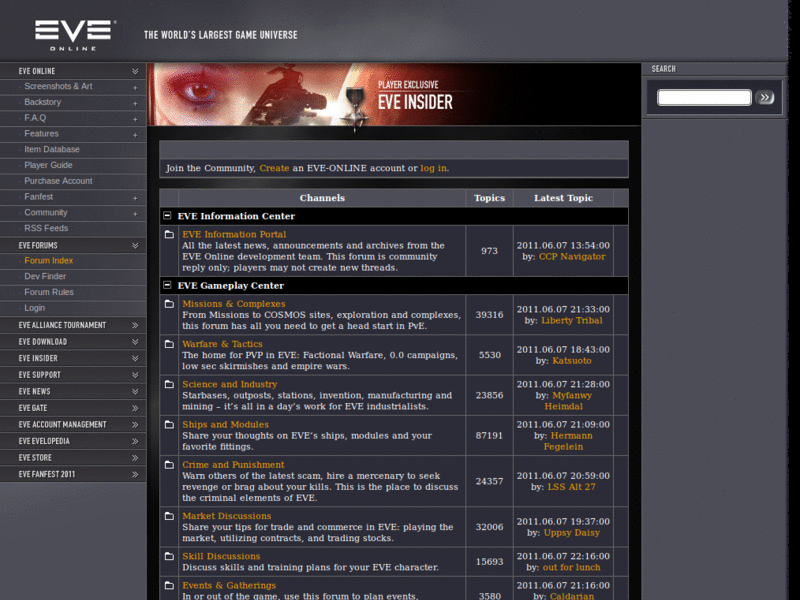Open EVE Store menu item
The image size is (800, 600).
pos(73,458)
